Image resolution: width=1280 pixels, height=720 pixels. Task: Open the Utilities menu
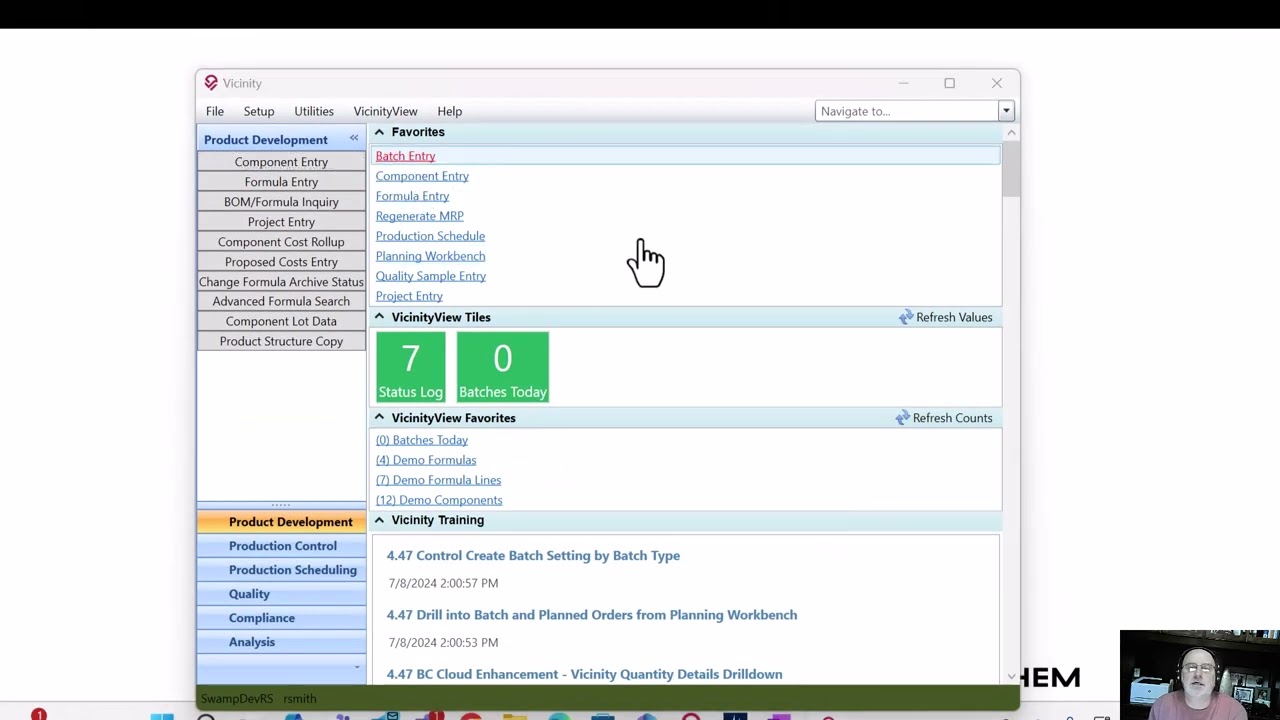coord(314,111)
